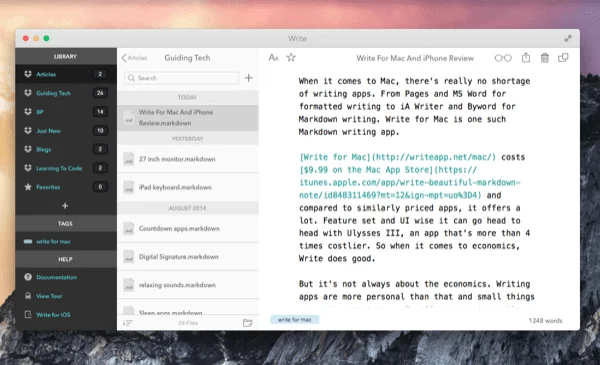Click the count badge 26 beside Guiding Tech
Viewport: 600px width, 365px height.
pos(100,93)
